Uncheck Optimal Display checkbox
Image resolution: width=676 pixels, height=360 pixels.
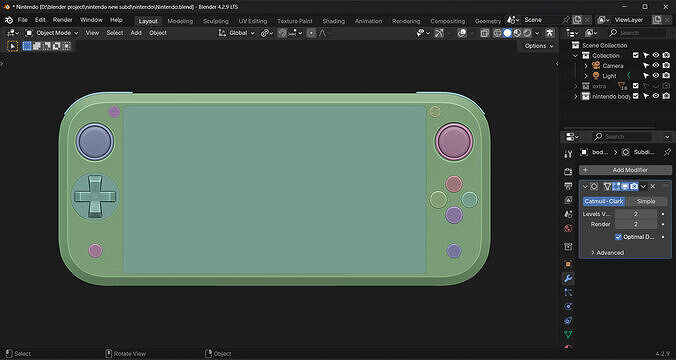(618, 237)
